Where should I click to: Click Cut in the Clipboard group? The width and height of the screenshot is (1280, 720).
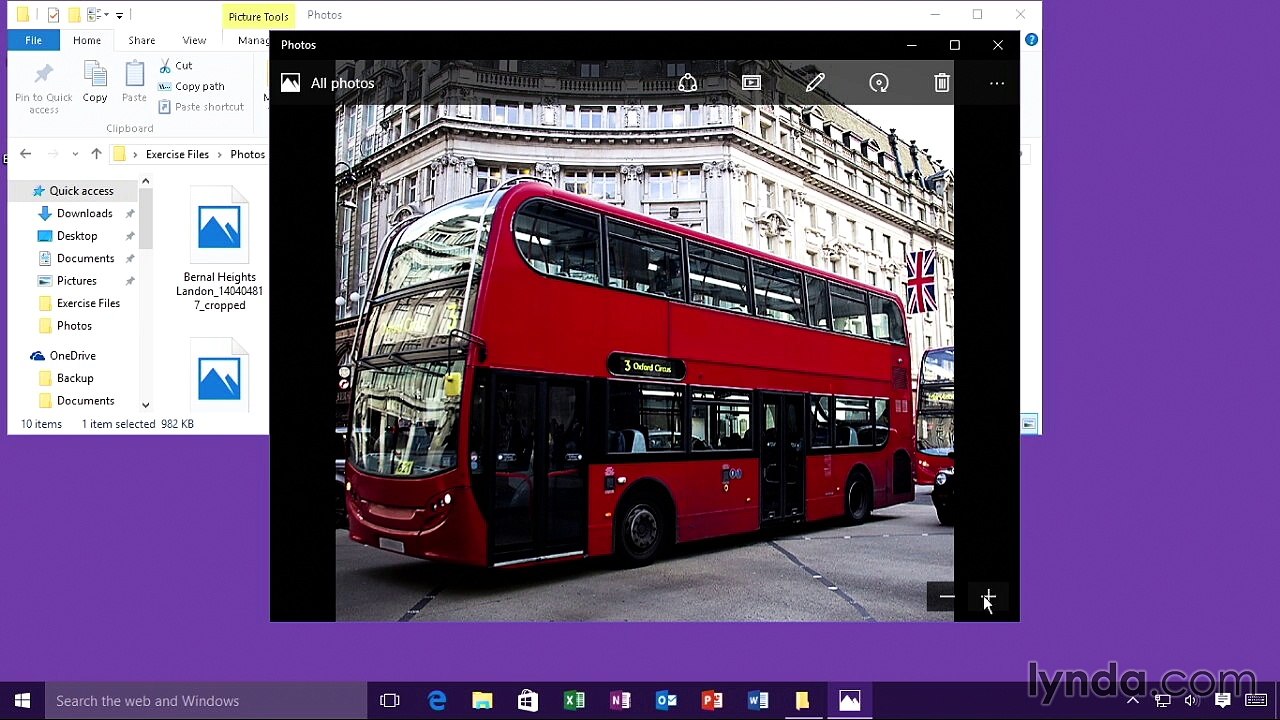tap(175, 65)
